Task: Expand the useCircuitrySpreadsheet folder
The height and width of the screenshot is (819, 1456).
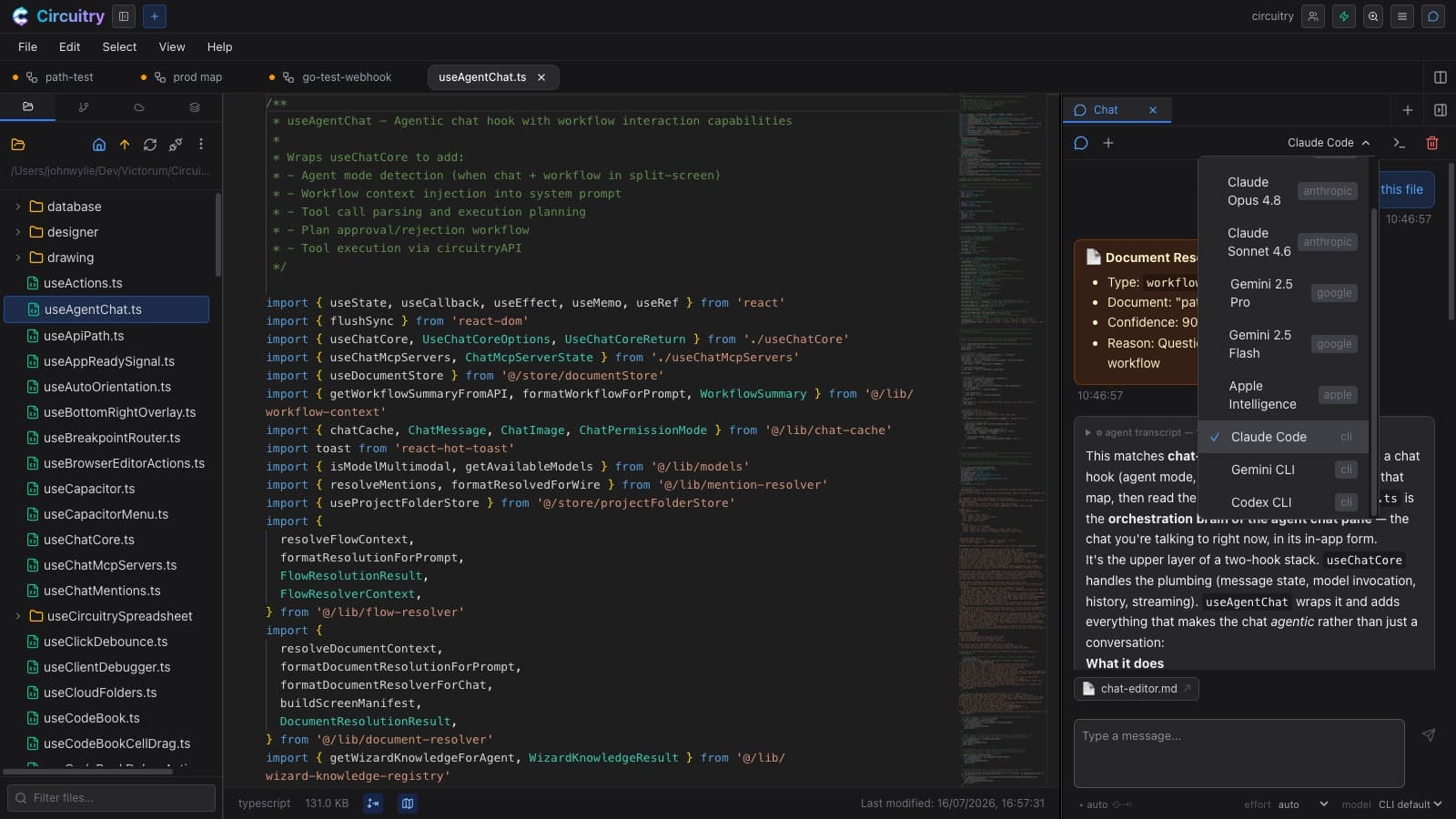Action: (18, 616)
